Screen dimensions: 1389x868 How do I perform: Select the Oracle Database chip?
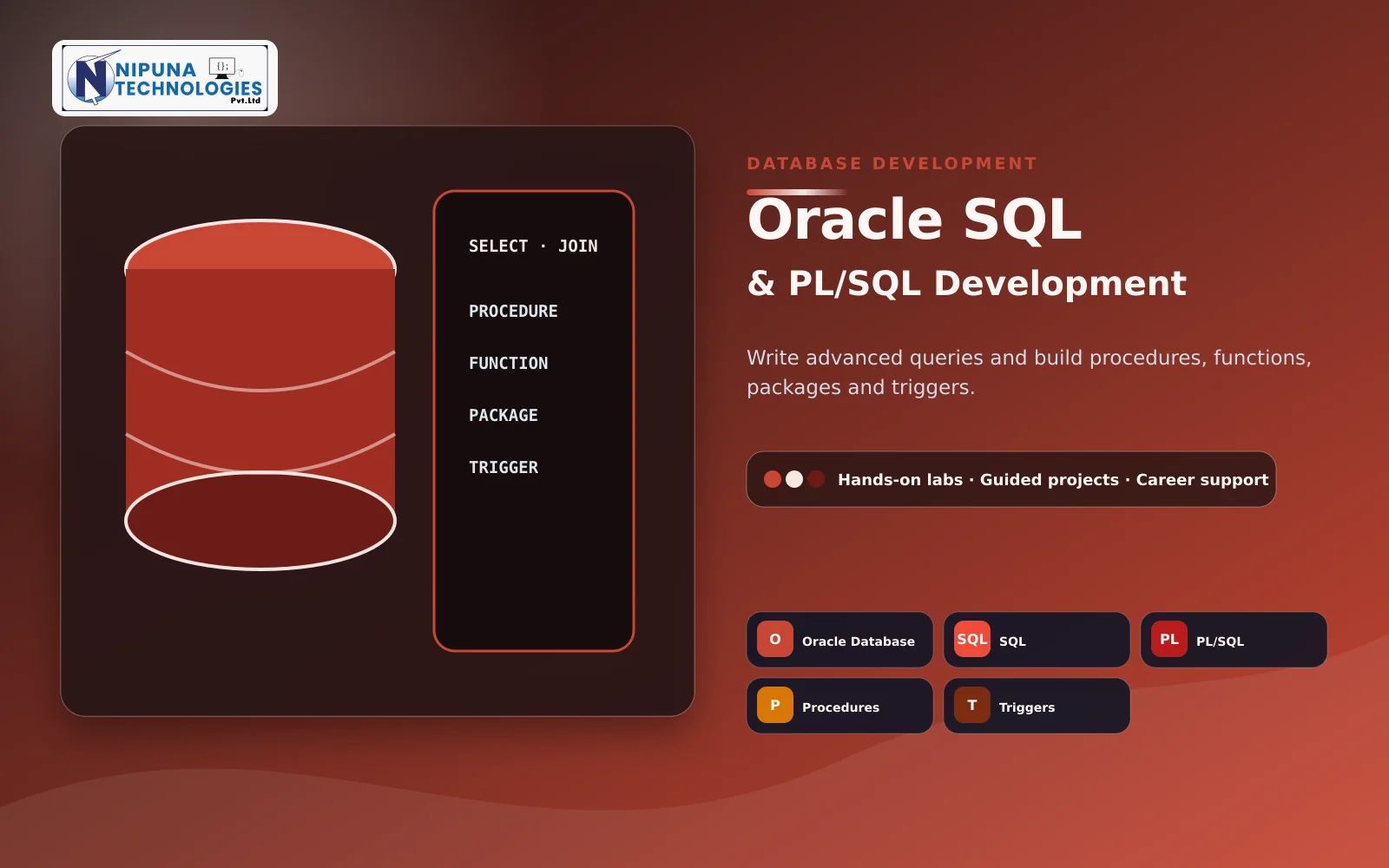[x=839, y=640]
